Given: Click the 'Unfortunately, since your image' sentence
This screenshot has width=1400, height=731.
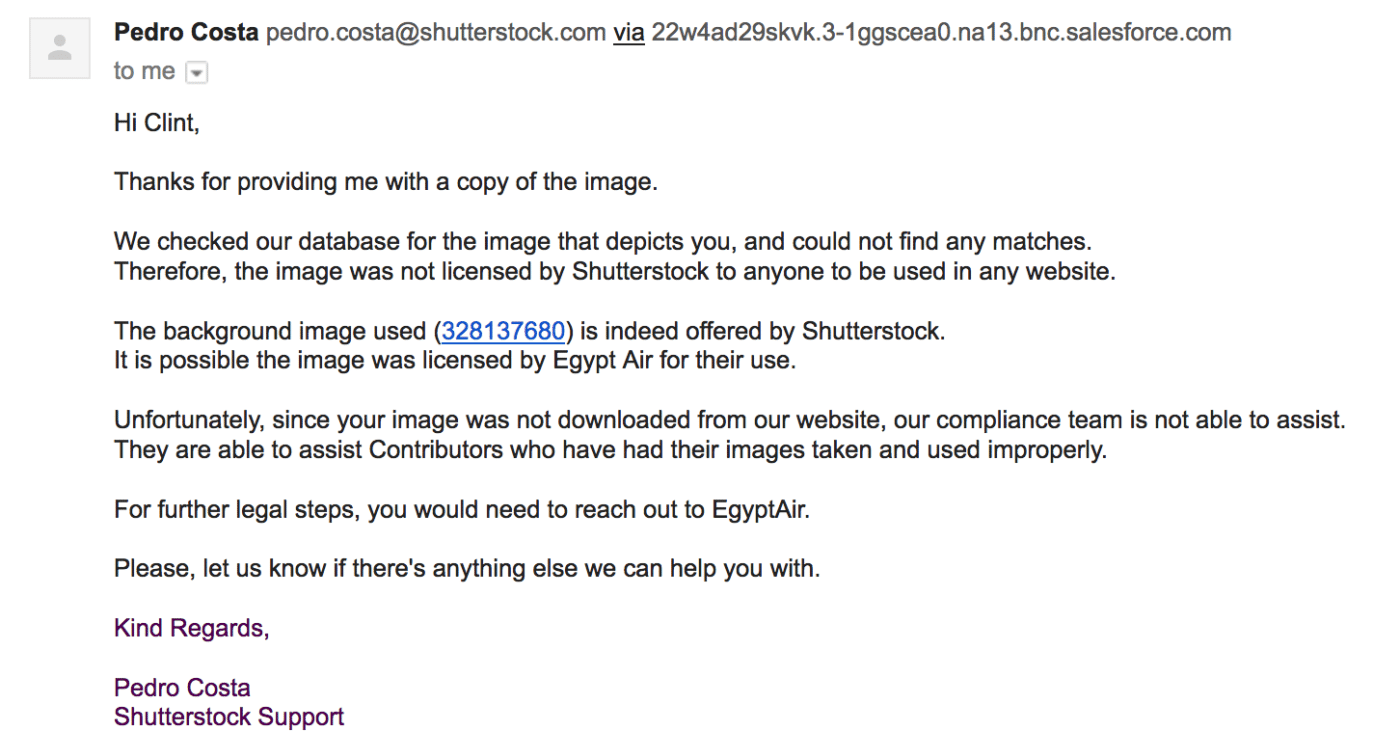Looking at the screenshot, I should point(730,420).
